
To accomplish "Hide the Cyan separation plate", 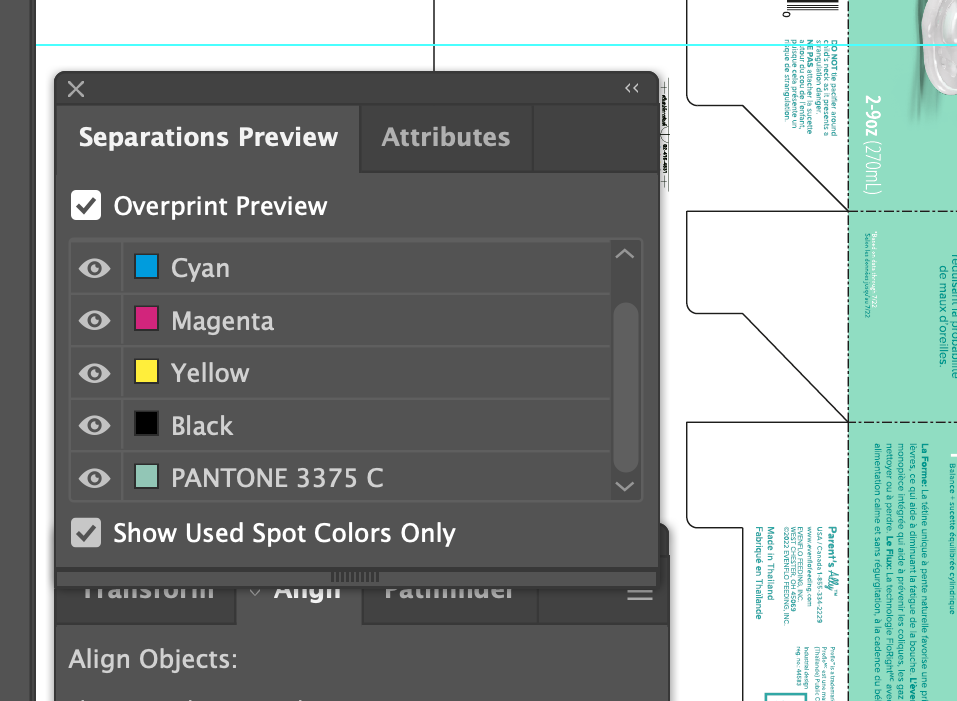I will coord(94,267).
